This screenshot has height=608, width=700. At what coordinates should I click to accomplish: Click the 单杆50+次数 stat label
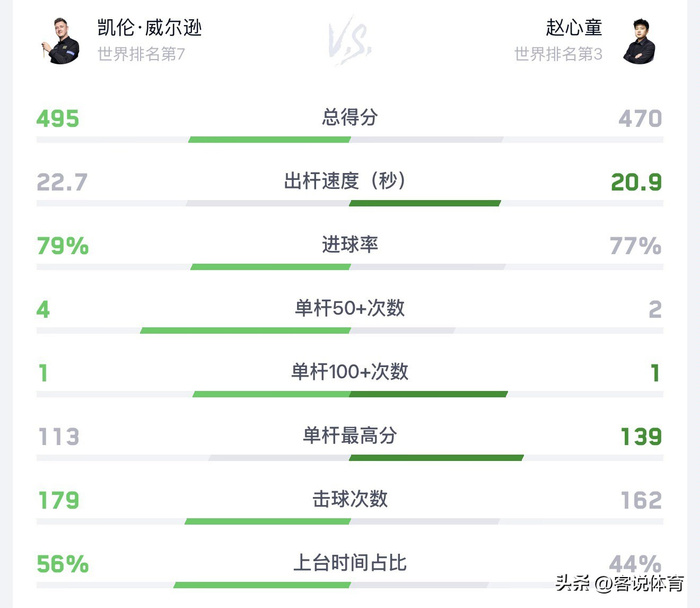(x=350, y=308)
